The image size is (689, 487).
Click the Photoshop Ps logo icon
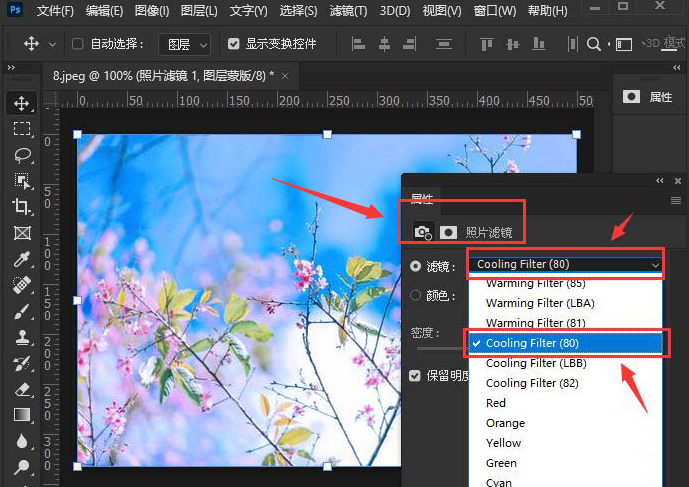pyautogui.click(x=15, y=9)
